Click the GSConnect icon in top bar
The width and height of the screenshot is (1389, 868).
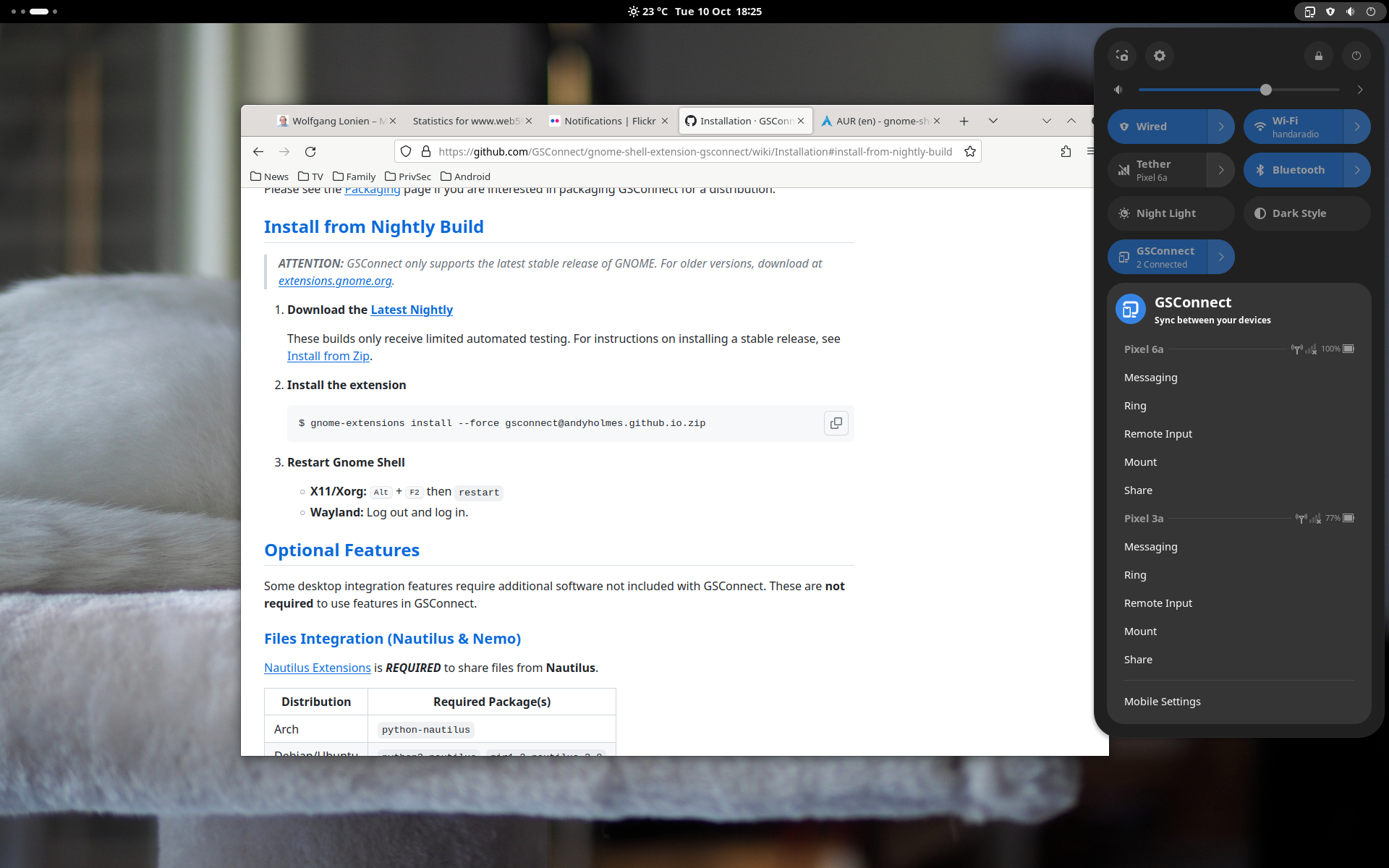1309,12
